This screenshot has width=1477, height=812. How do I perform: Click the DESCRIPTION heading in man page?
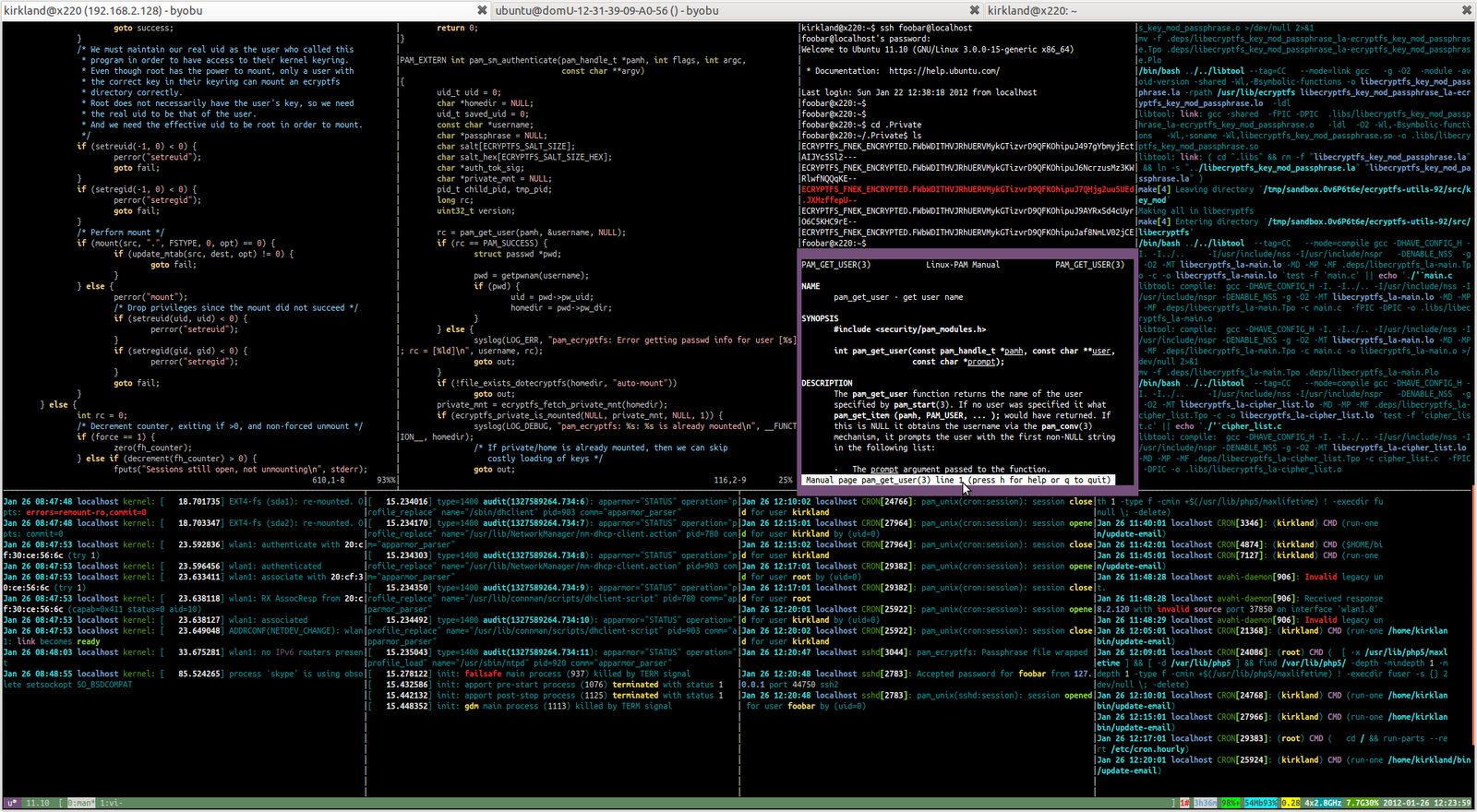pyautogui.click(x=827, y=383)
